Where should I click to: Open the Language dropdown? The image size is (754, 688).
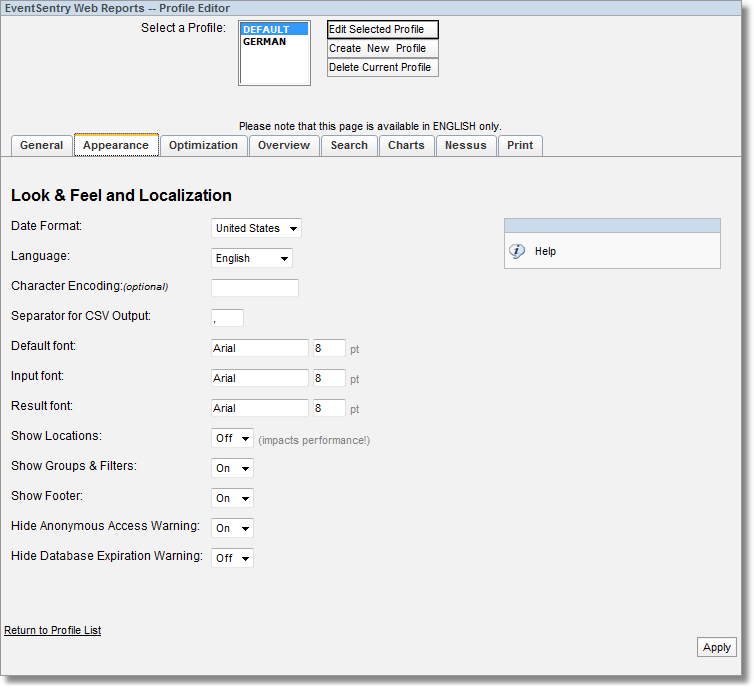pos(251,258)
